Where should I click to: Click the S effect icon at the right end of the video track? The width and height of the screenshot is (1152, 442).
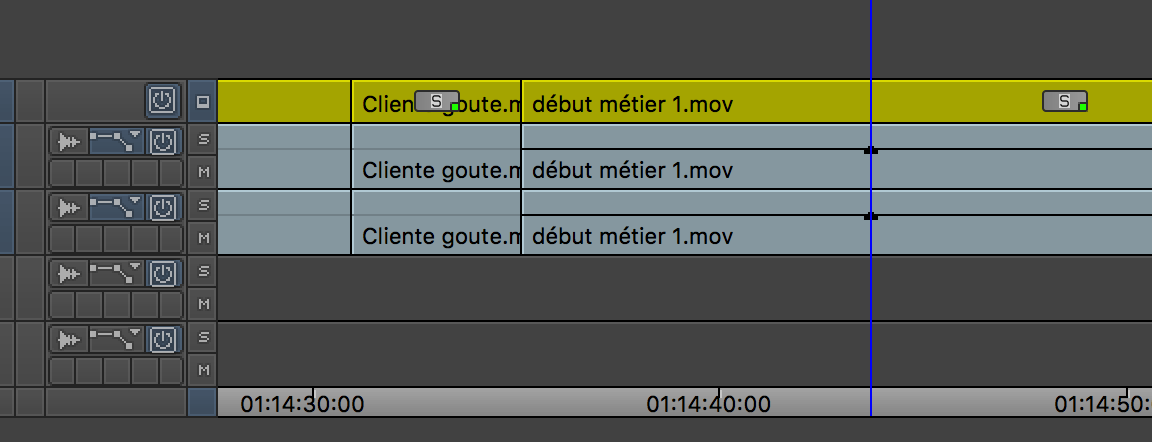pos(1065,100)
